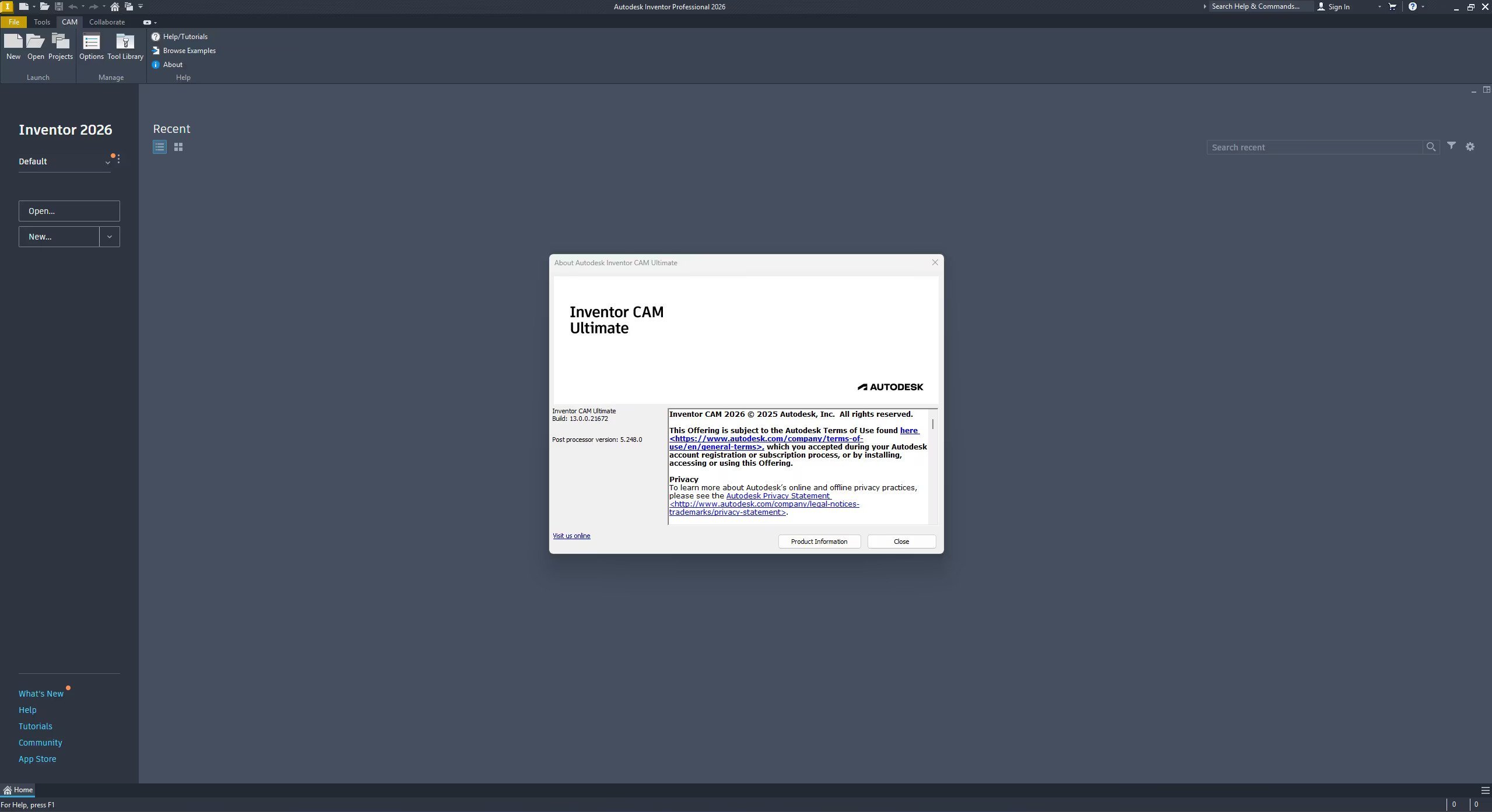Image resolution: width=1492 pixels, height=812 pixels.
Task: Open What's New link
Action: (41, 694)
